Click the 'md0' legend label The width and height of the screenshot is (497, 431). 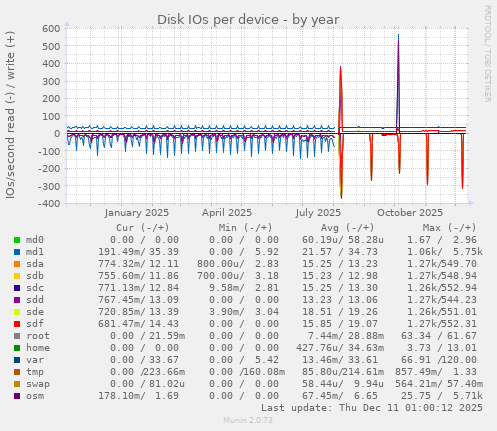(35, 240)
